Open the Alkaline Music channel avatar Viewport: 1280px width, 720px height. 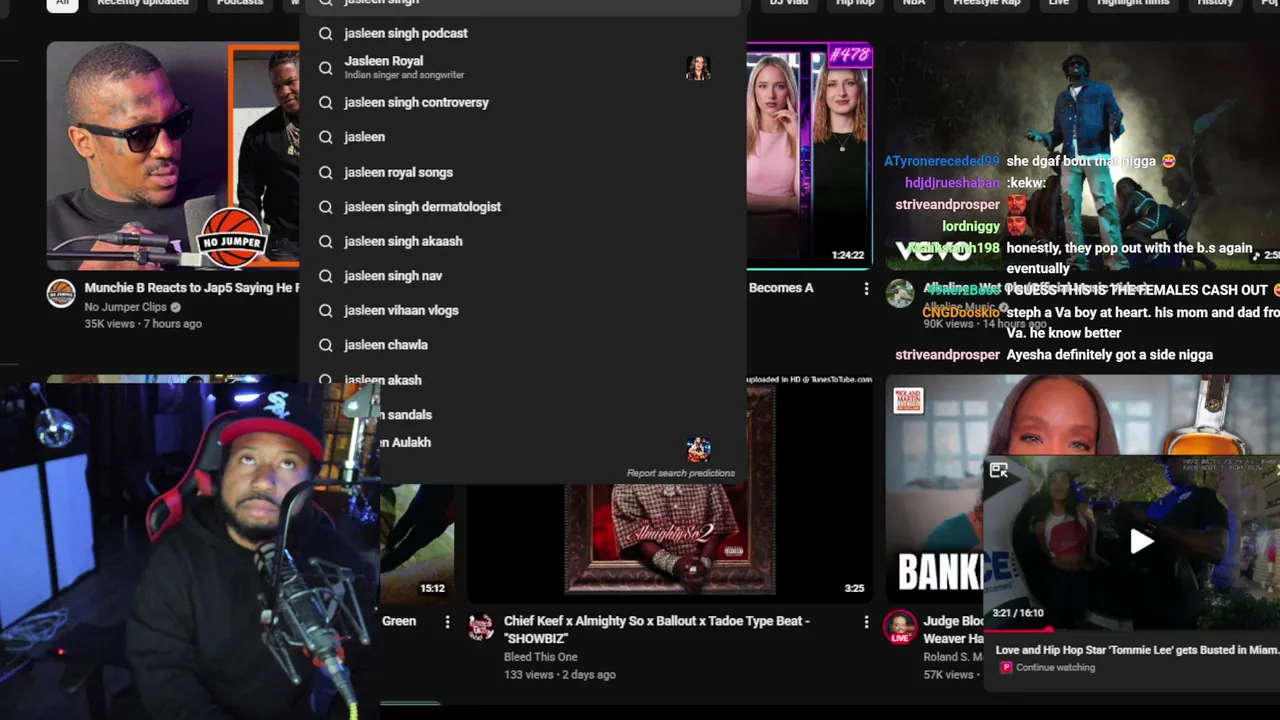900,293
